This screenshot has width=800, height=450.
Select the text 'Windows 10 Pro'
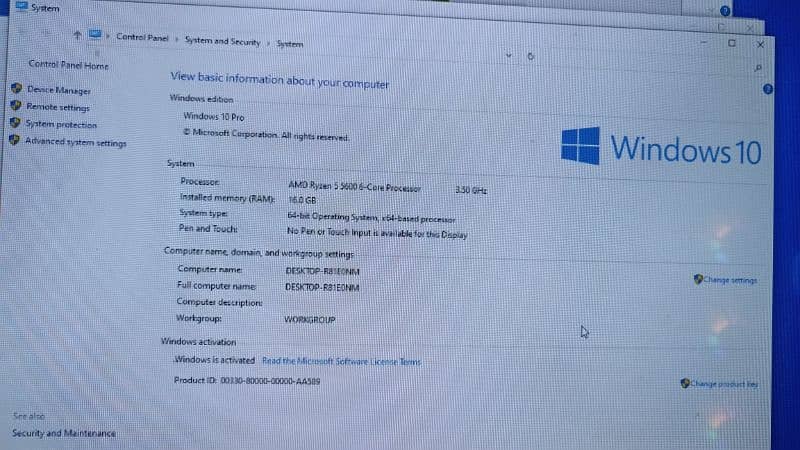point(214,116)
